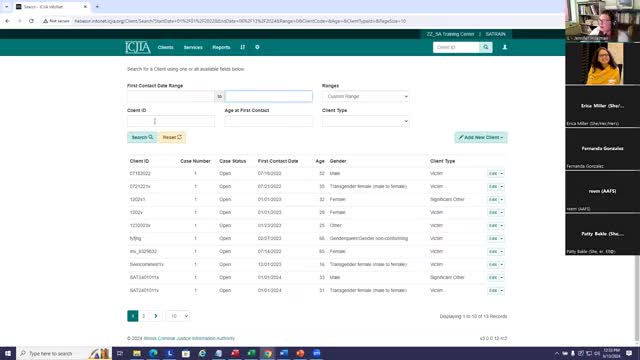Expand the Client Type combo box

(365, 121)
